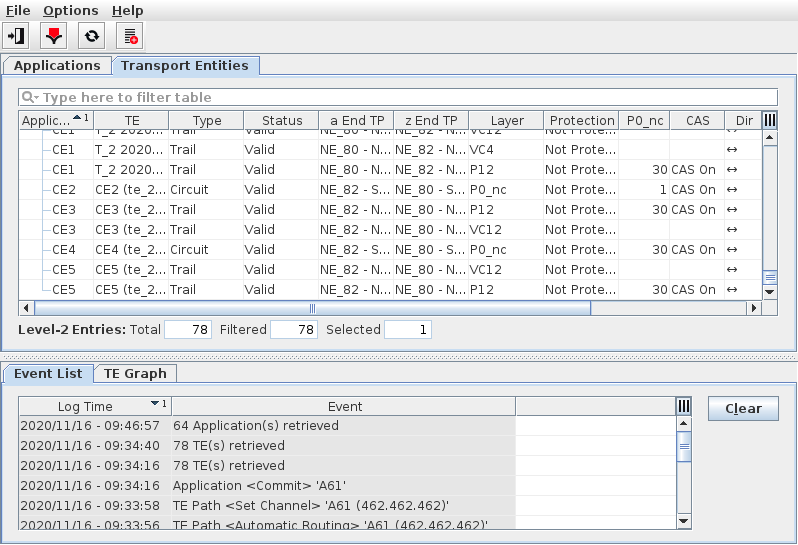Open column chooser icon in transport entities table
This screenshot has height=545, width=798.
769,120
